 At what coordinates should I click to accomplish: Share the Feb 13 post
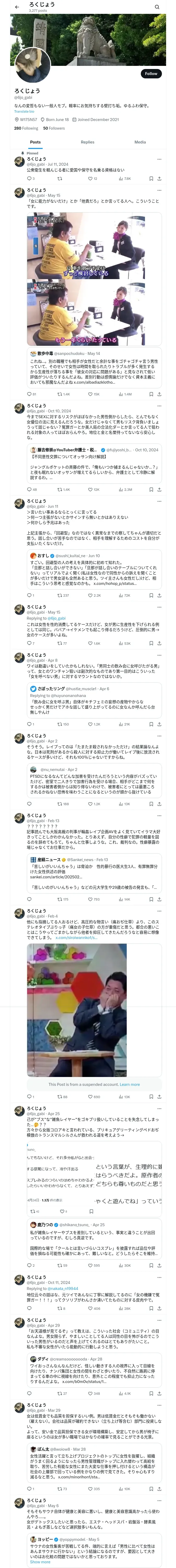pyautogui.click(x=159, y=899)
